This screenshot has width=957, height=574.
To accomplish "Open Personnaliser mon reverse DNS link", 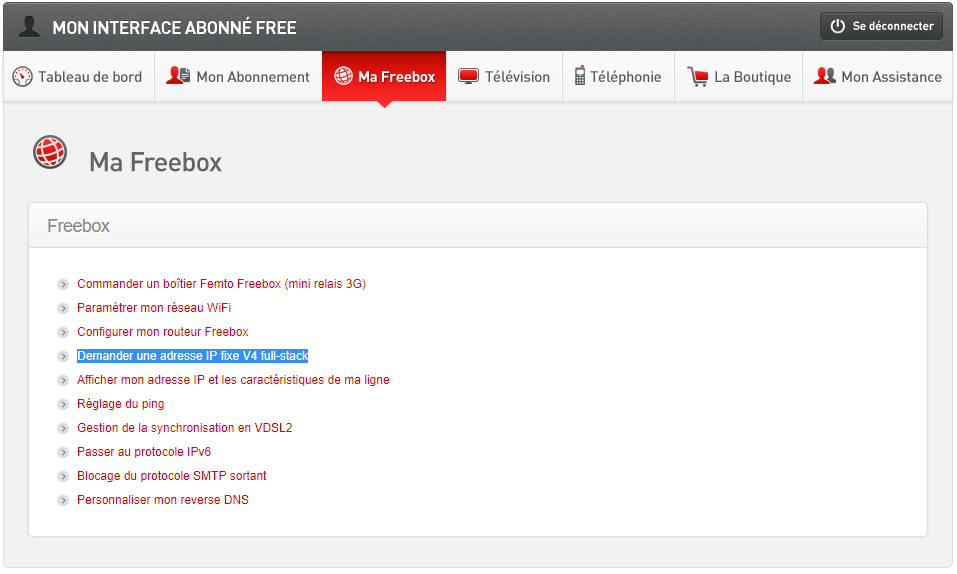I will tap(163, 500).
